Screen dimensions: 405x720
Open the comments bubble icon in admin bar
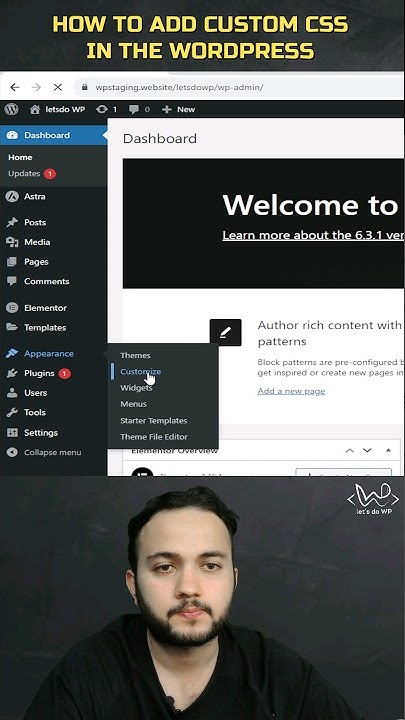pyautogui.click(x=134, y=109)
